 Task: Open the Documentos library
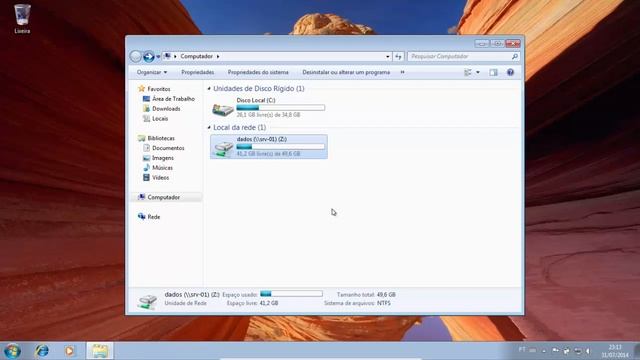click(x=168, y=148)
